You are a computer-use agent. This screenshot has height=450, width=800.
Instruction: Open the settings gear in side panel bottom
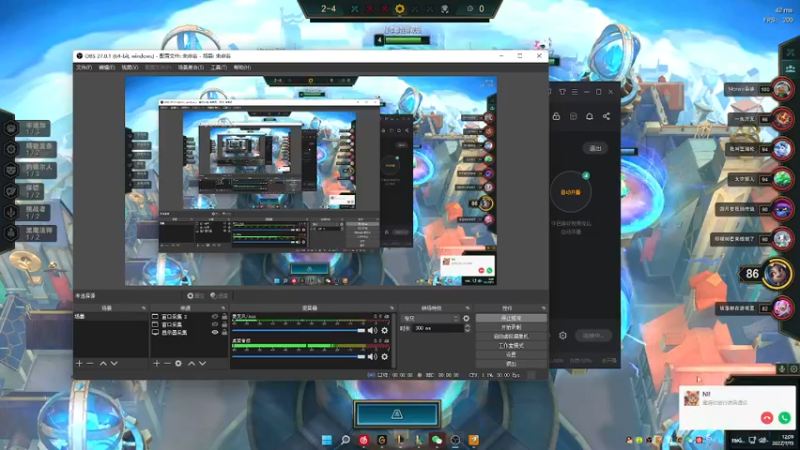click(x=563, y=335)
